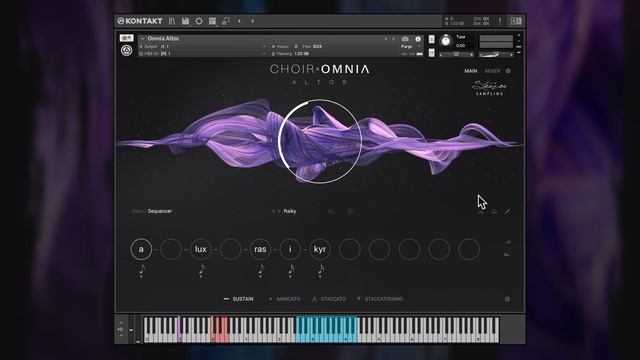
Task: Click the large circular dial on the waveform
Action: click(320, 142)
